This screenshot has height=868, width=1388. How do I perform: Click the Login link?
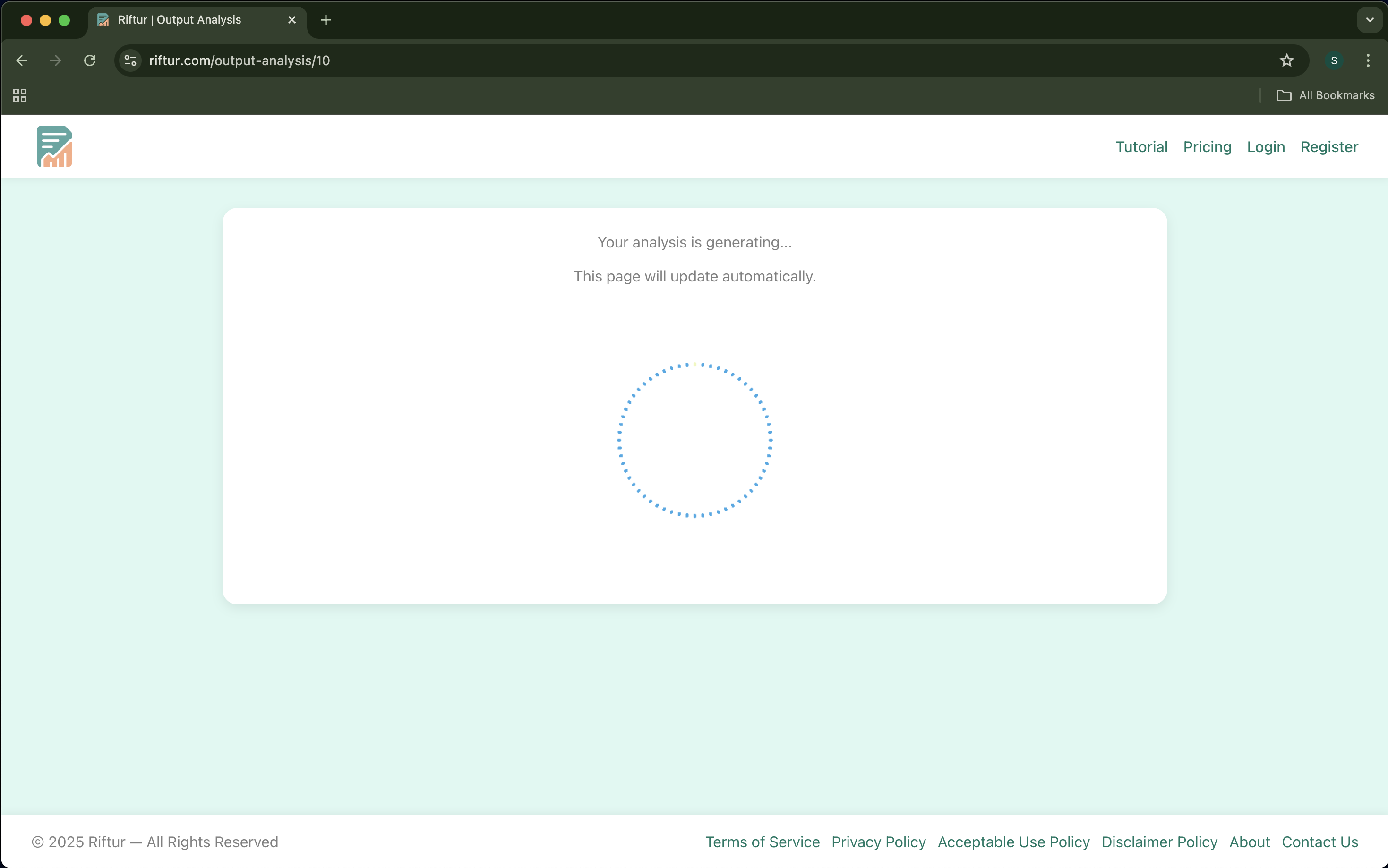pos(1266,147)
